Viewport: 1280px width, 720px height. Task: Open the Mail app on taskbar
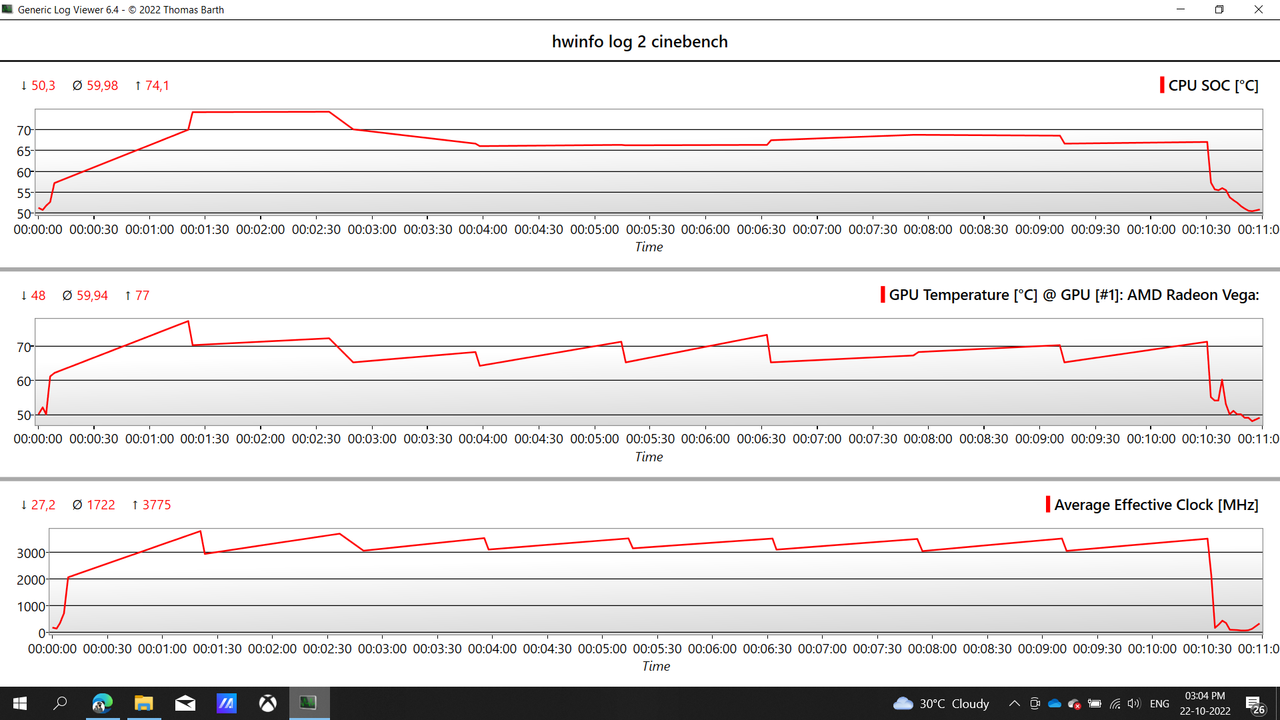click(185, 703)
